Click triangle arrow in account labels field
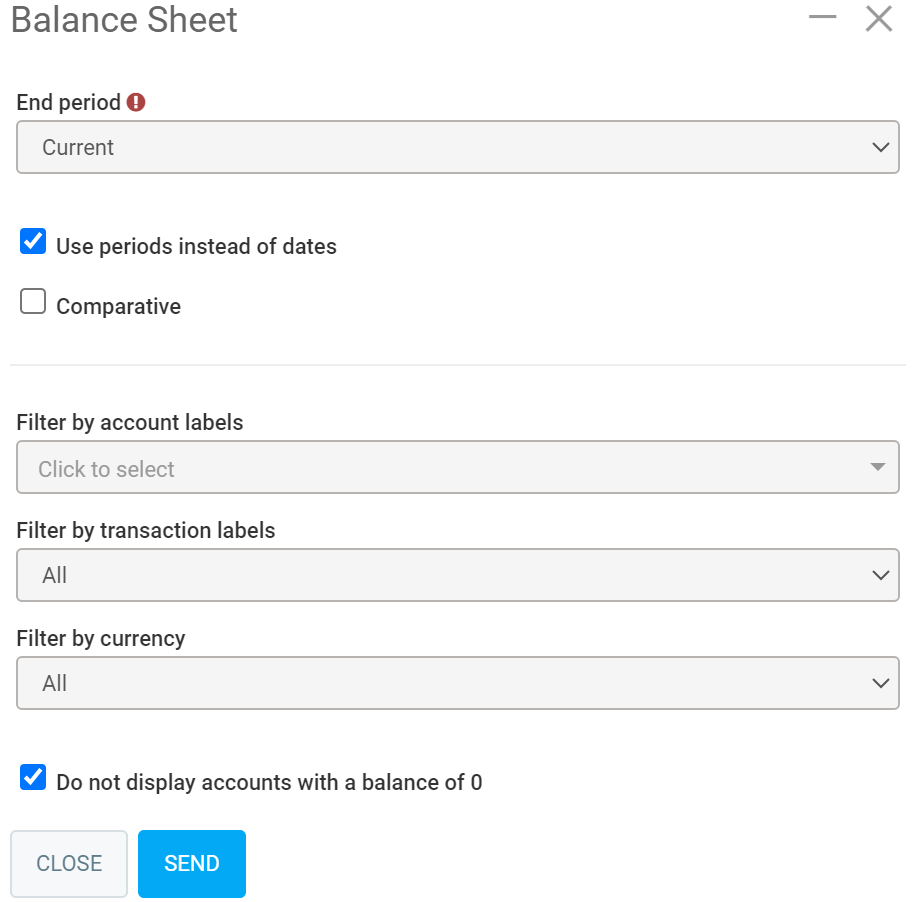 877,467
